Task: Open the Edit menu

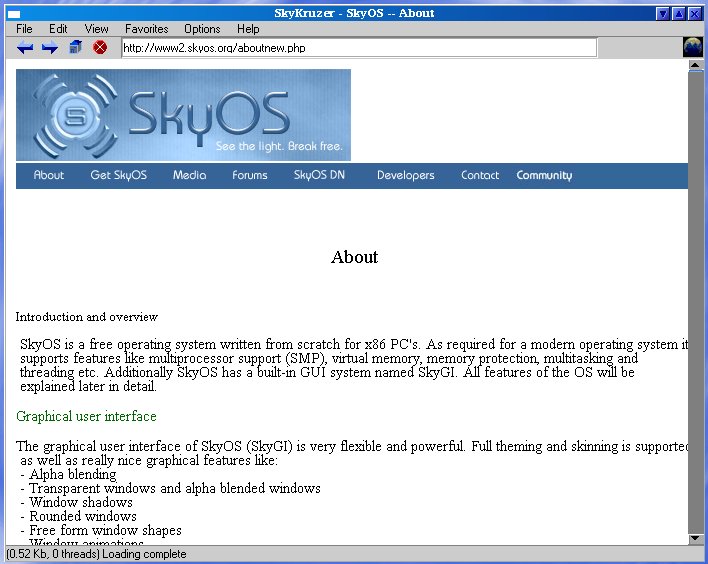Action: 58,29
